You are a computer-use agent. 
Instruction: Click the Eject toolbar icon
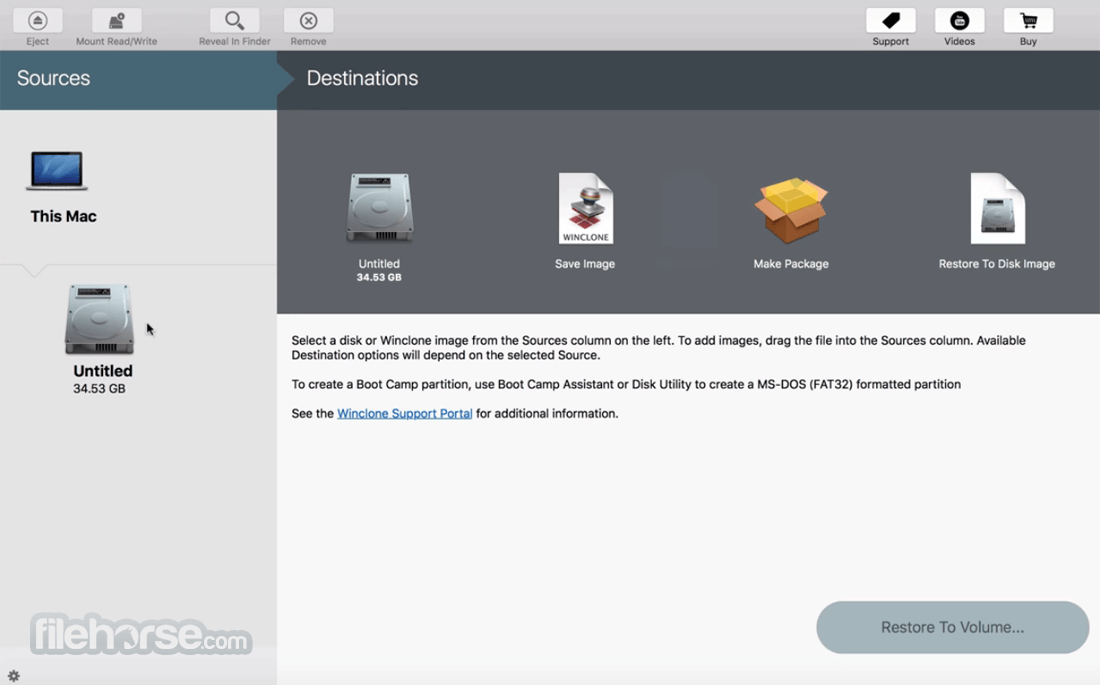(38, 21)
